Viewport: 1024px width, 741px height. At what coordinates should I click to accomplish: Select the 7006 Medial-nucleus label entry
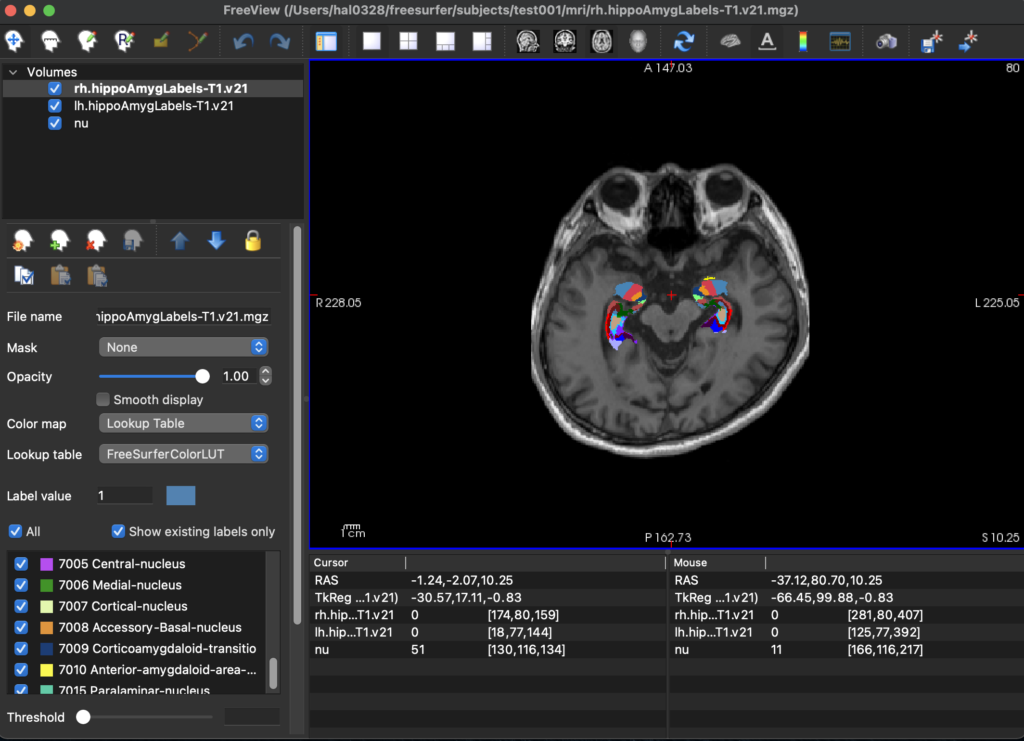click(x=120, y=585)
